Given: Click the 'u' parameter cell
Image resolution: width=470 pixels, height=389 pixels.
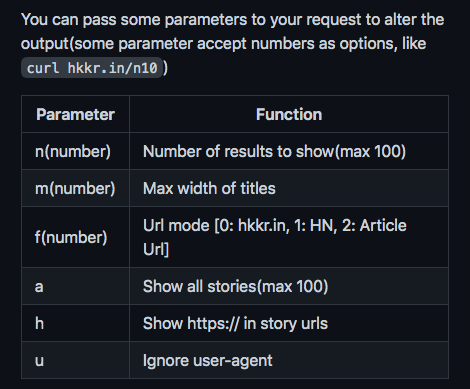Looking at the screenshot, I should tap(75, 360).
